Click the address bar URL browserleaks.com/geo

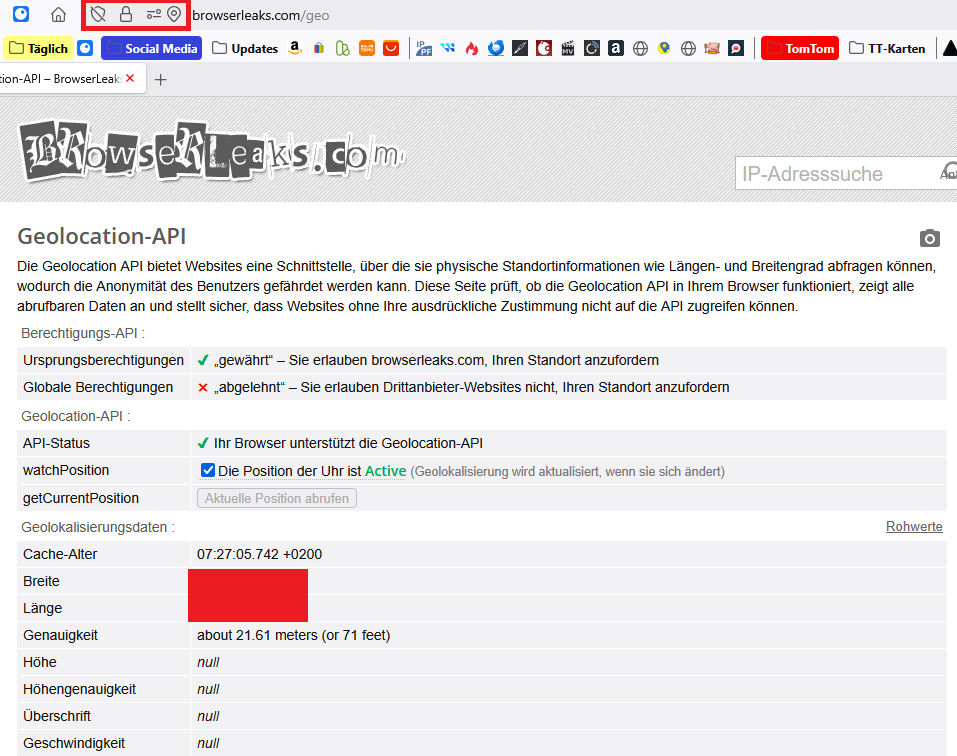coord(261,15)
